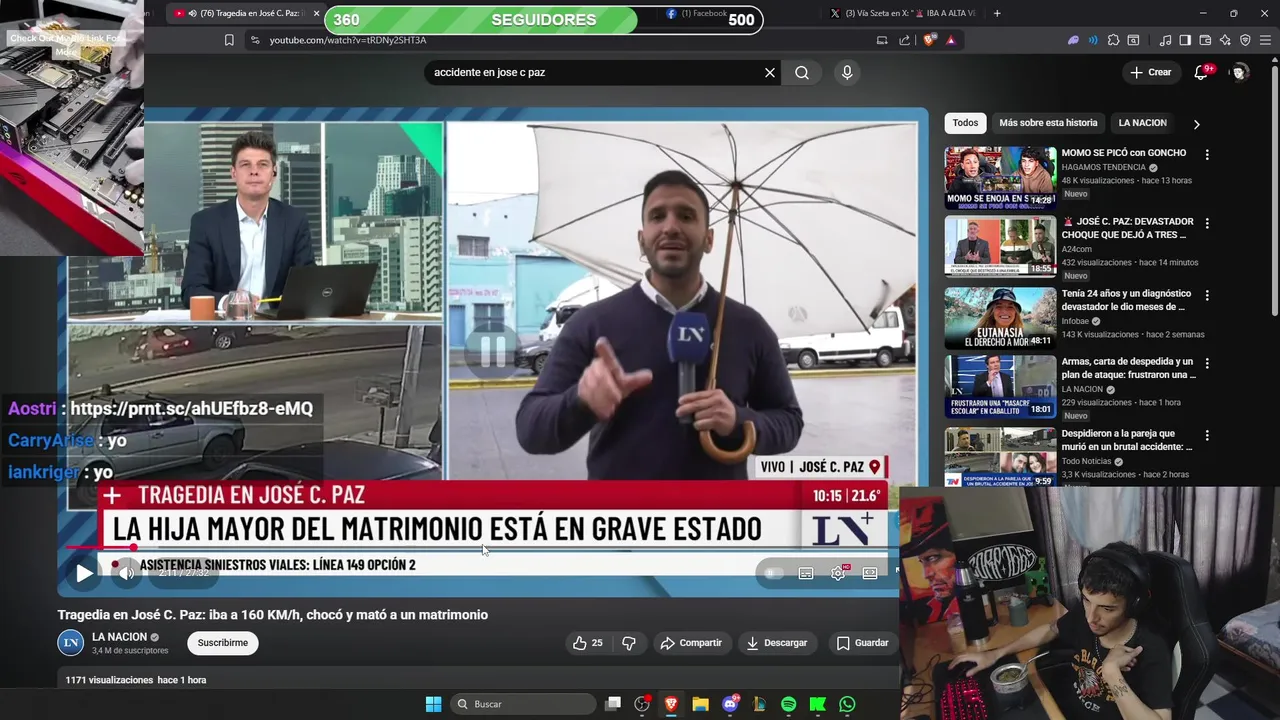Open Discord from taskbar
The image size is (1280, 720).
[x=730, y=704]
